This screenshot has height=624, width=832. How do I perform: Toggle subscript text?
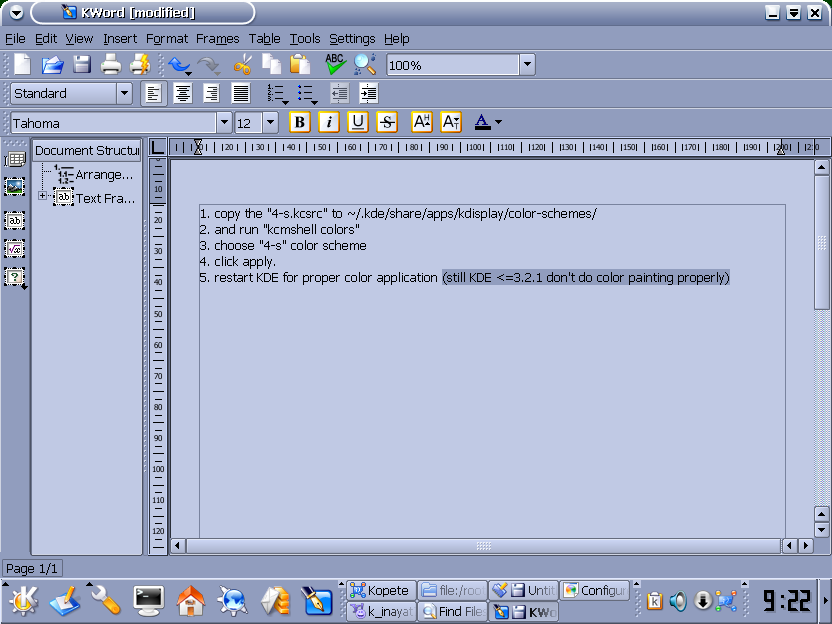450,123
